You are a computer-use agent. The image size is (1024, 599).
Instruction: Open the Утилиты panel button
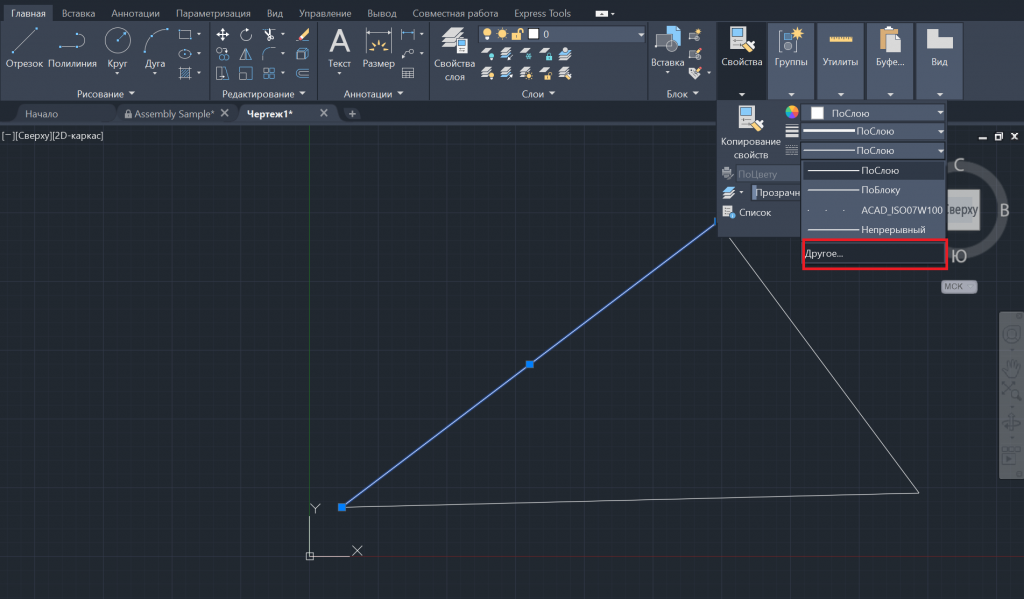pyautogui.click(x=840, y=60)
